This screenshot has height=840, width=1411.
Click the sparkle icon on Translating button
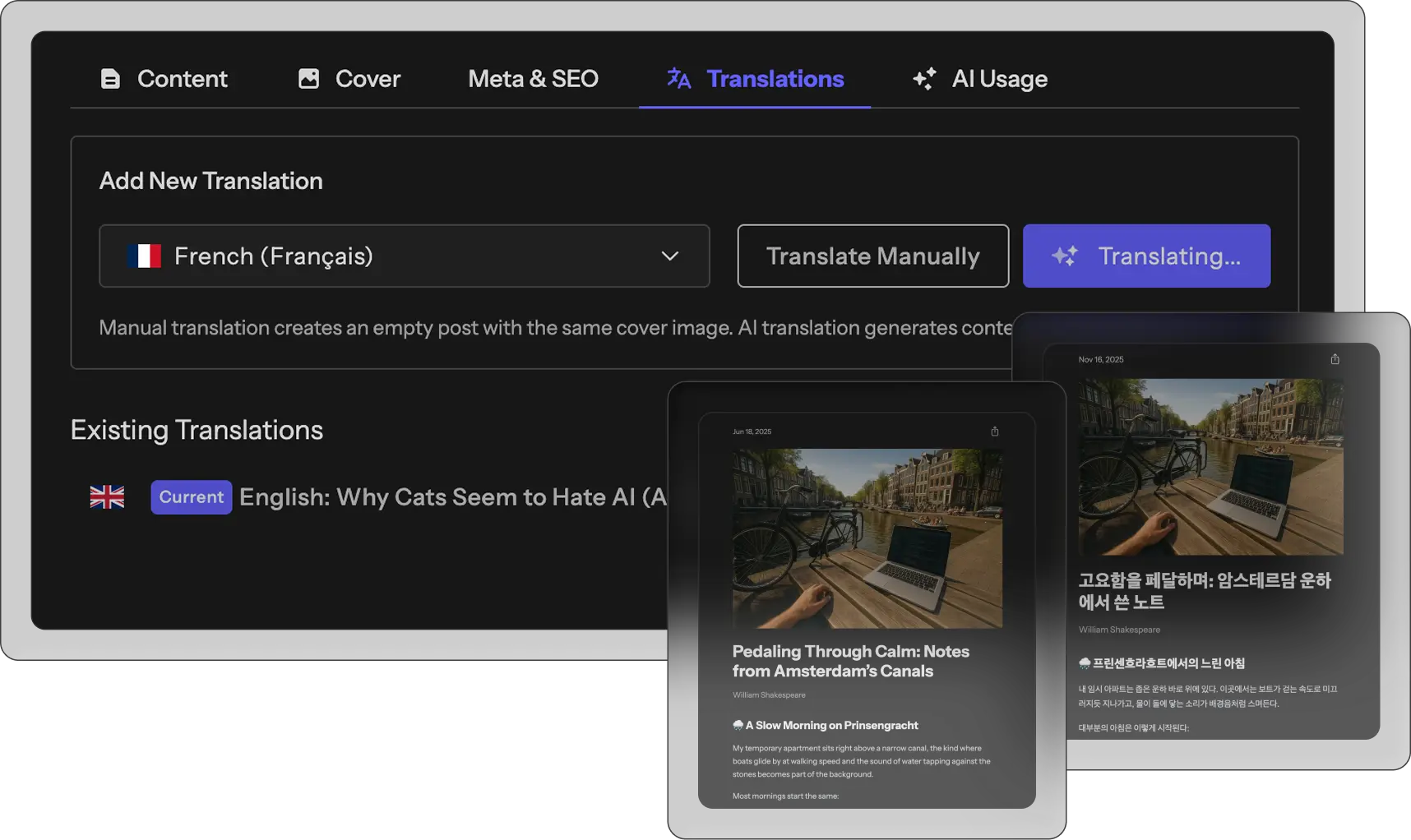(1065, 256)
